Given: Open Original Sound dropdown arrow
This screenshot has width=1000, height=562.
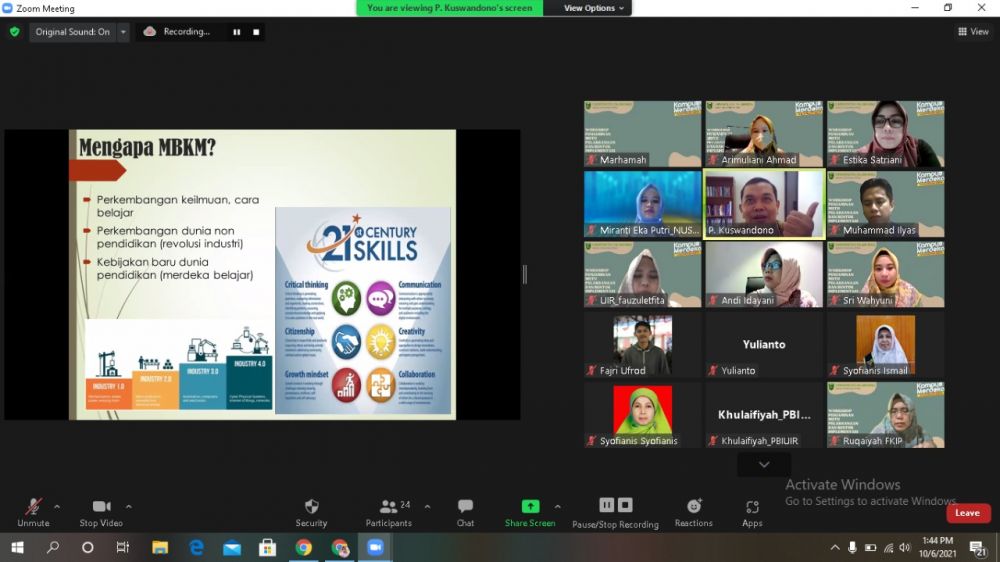Looking at the screenshot, I should 124,32.
